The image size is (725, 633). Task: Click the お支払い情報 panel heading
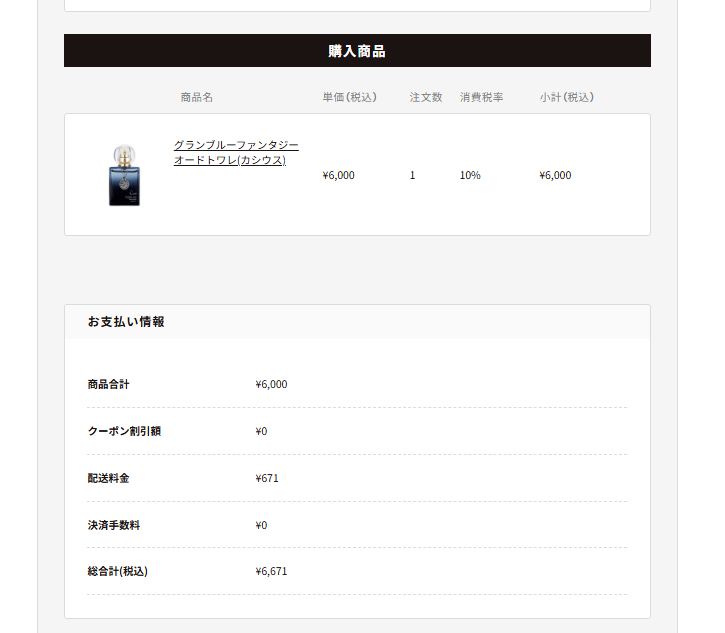click(x=126, y=322)
